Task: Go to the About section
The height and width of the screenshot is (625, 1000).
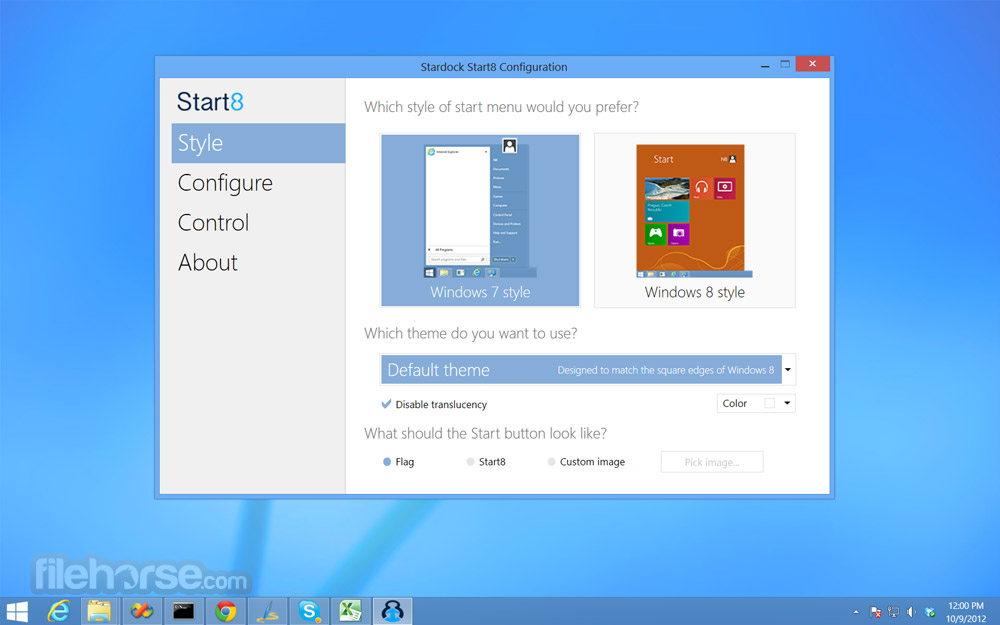Action: (208, 262)
